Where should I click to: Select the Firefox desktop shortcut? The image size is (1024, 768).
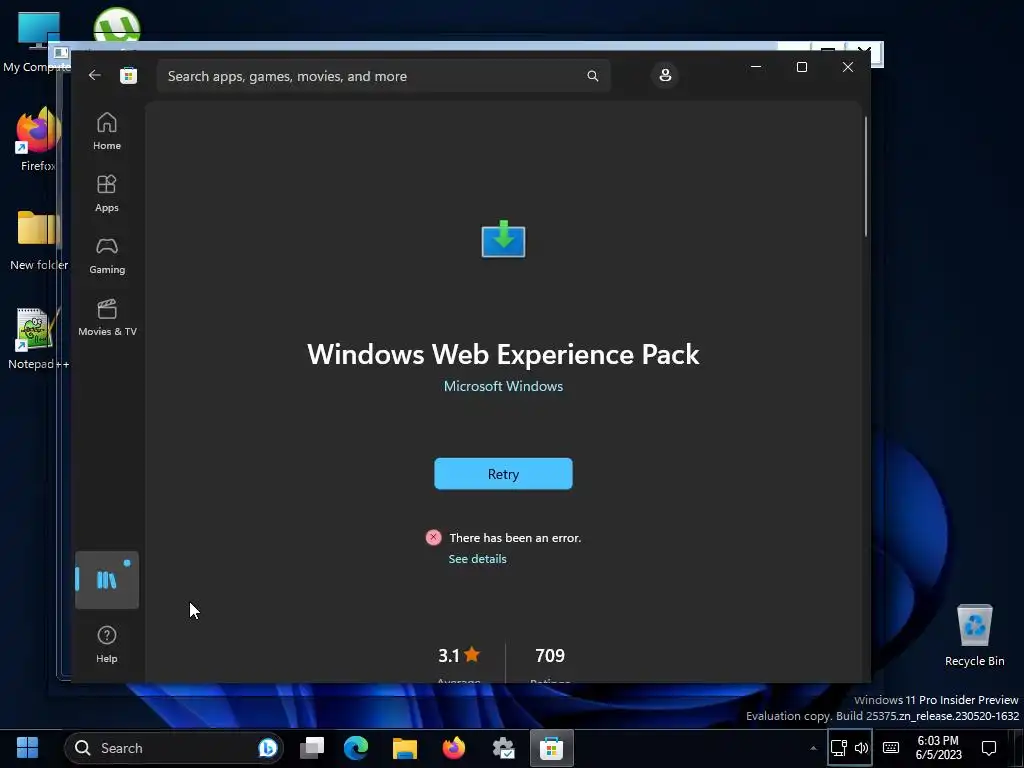[38, 140]
